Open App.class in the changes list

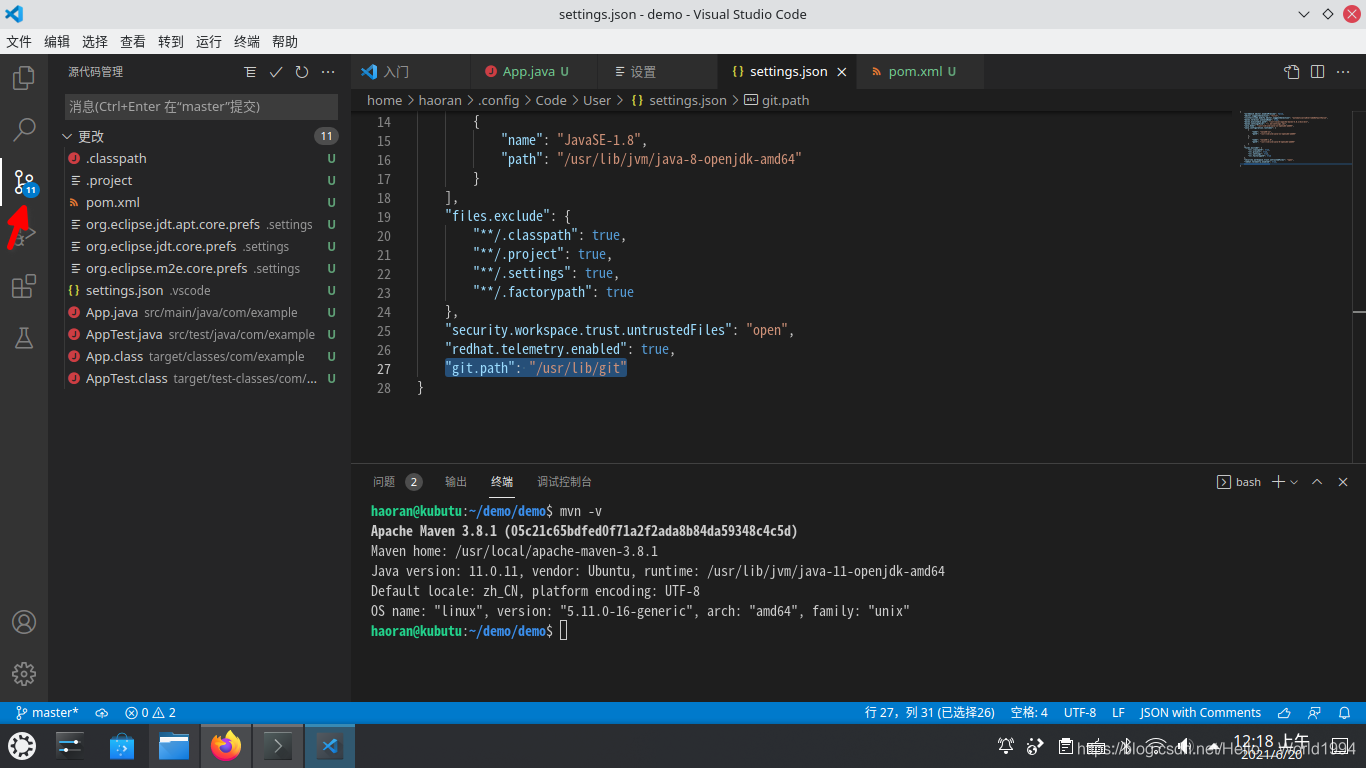coord(199,357)
